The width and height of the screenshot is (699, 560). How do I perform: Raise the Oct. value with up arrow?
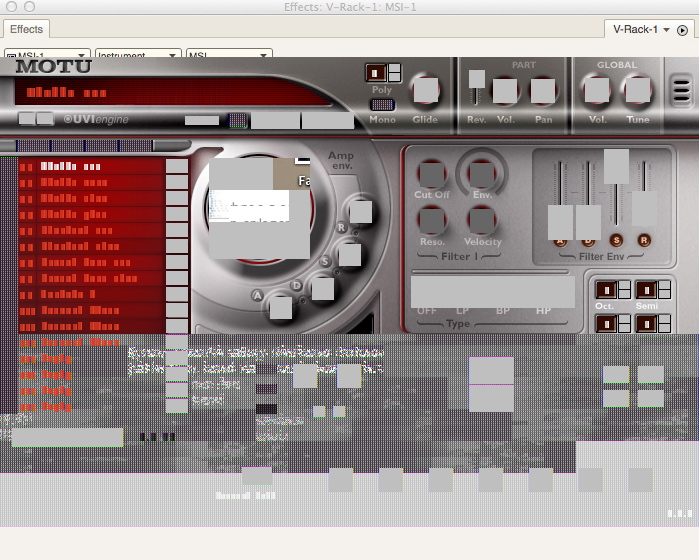(624, 285)
